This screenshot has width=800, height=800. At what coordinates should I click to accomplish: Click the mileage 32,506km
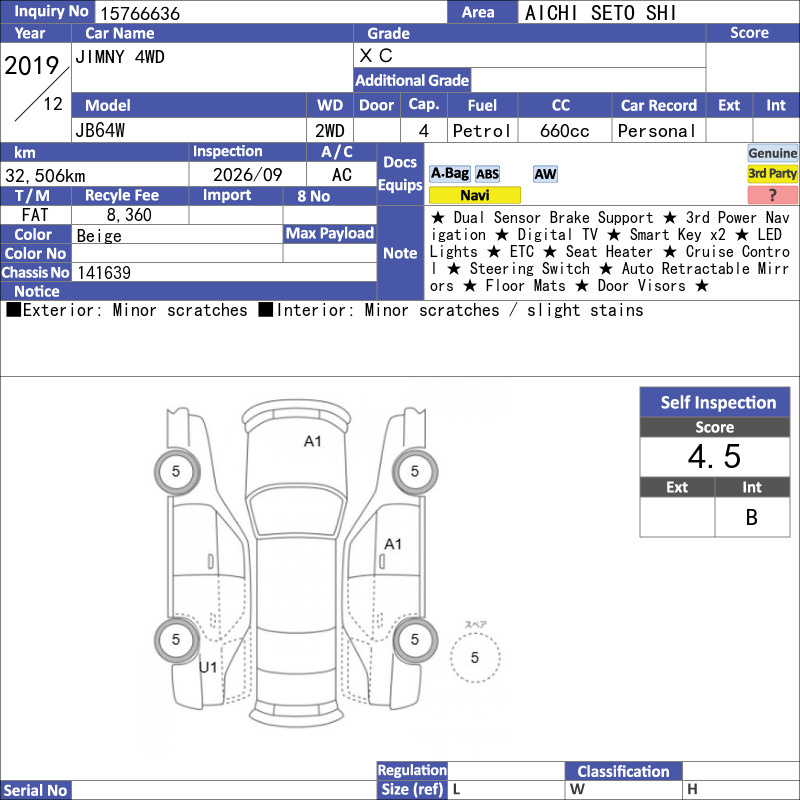click(x=45, y=176)
